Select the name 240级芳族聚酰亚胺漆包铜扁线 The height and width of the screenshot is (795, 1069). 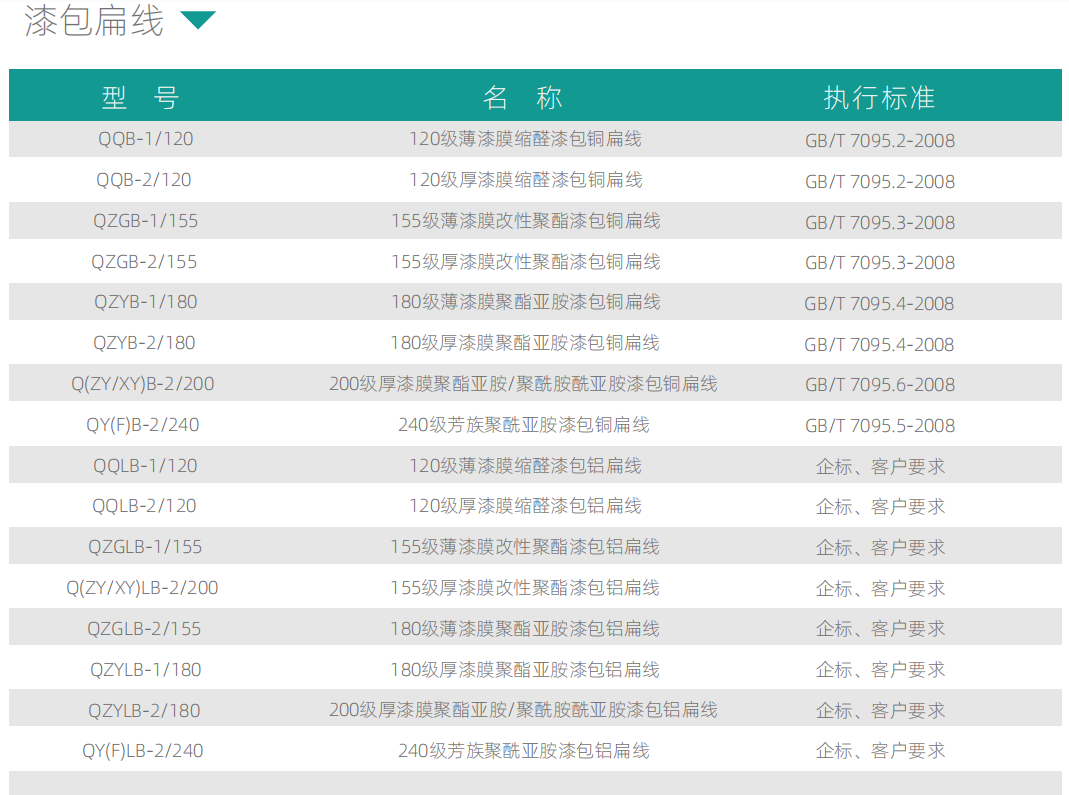(523, 425)
